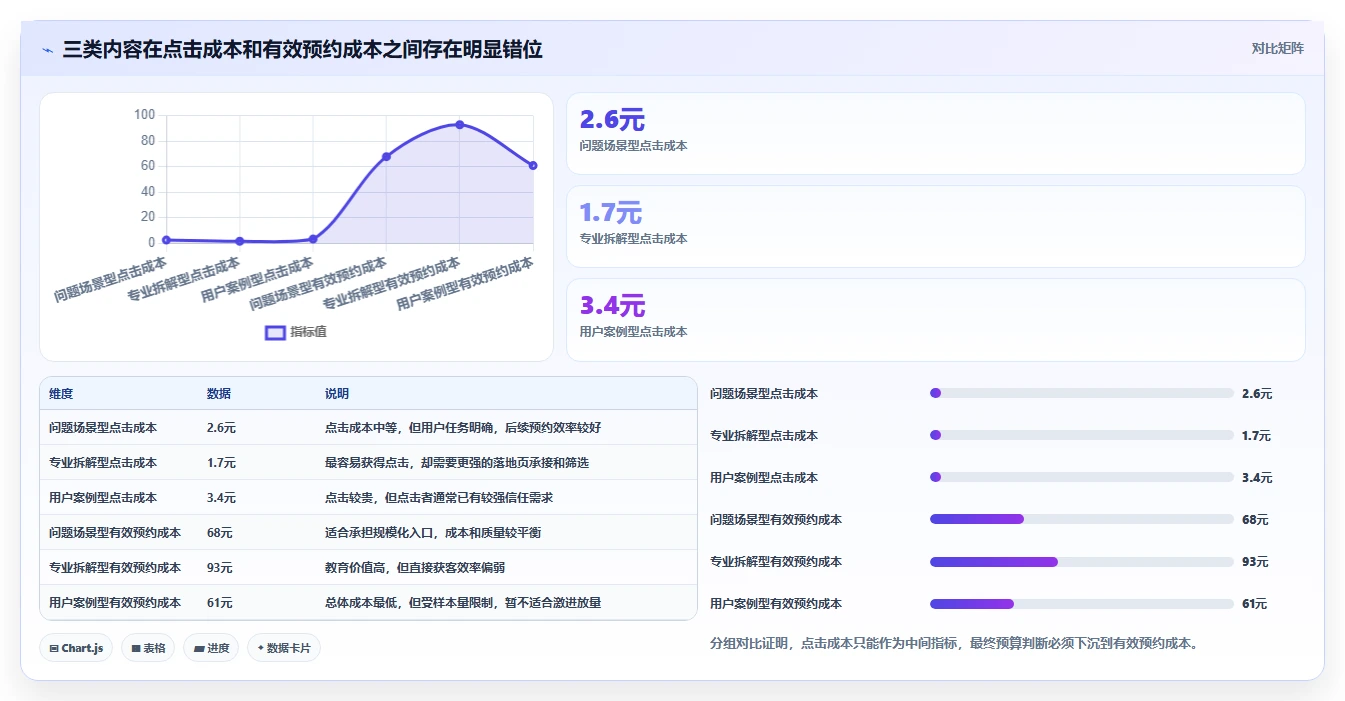The width and height of the screenshot is (1345, 701).
Task: Click the progress bar for 用户案例型点击成本
Action: [1082, 477]
